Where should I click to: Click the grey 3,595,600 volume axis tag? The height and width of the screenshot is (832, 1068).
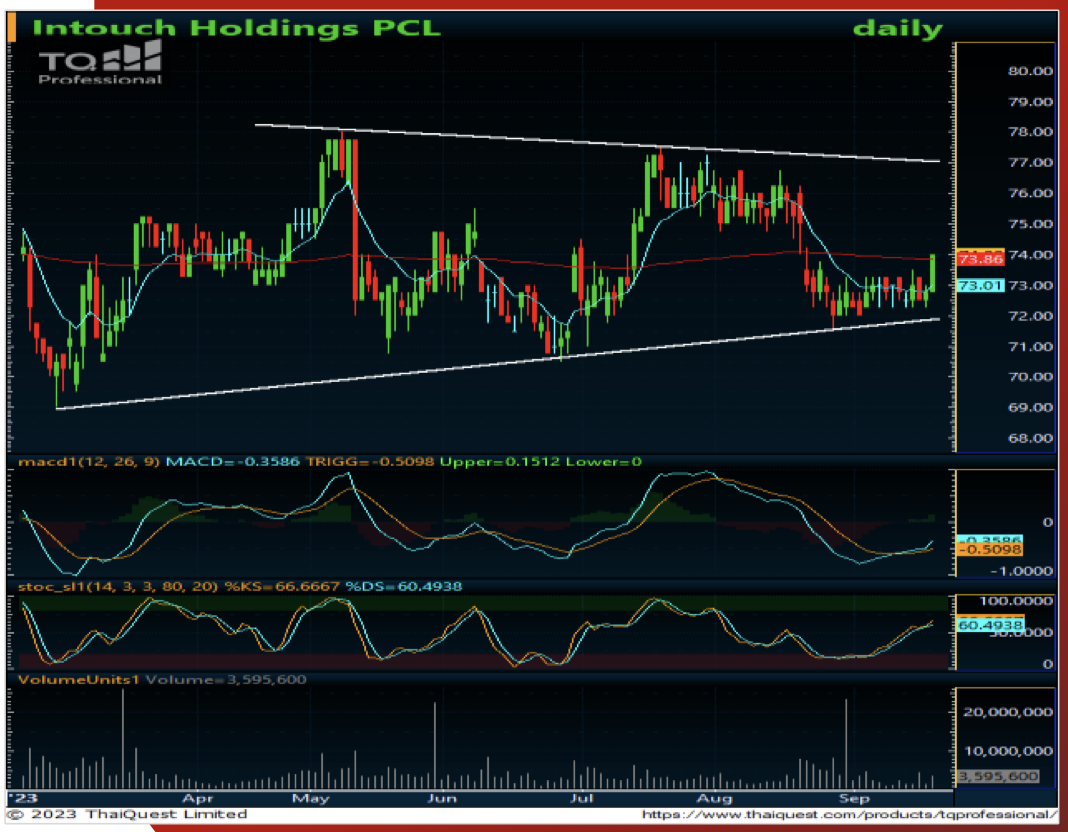click(998, 776)
